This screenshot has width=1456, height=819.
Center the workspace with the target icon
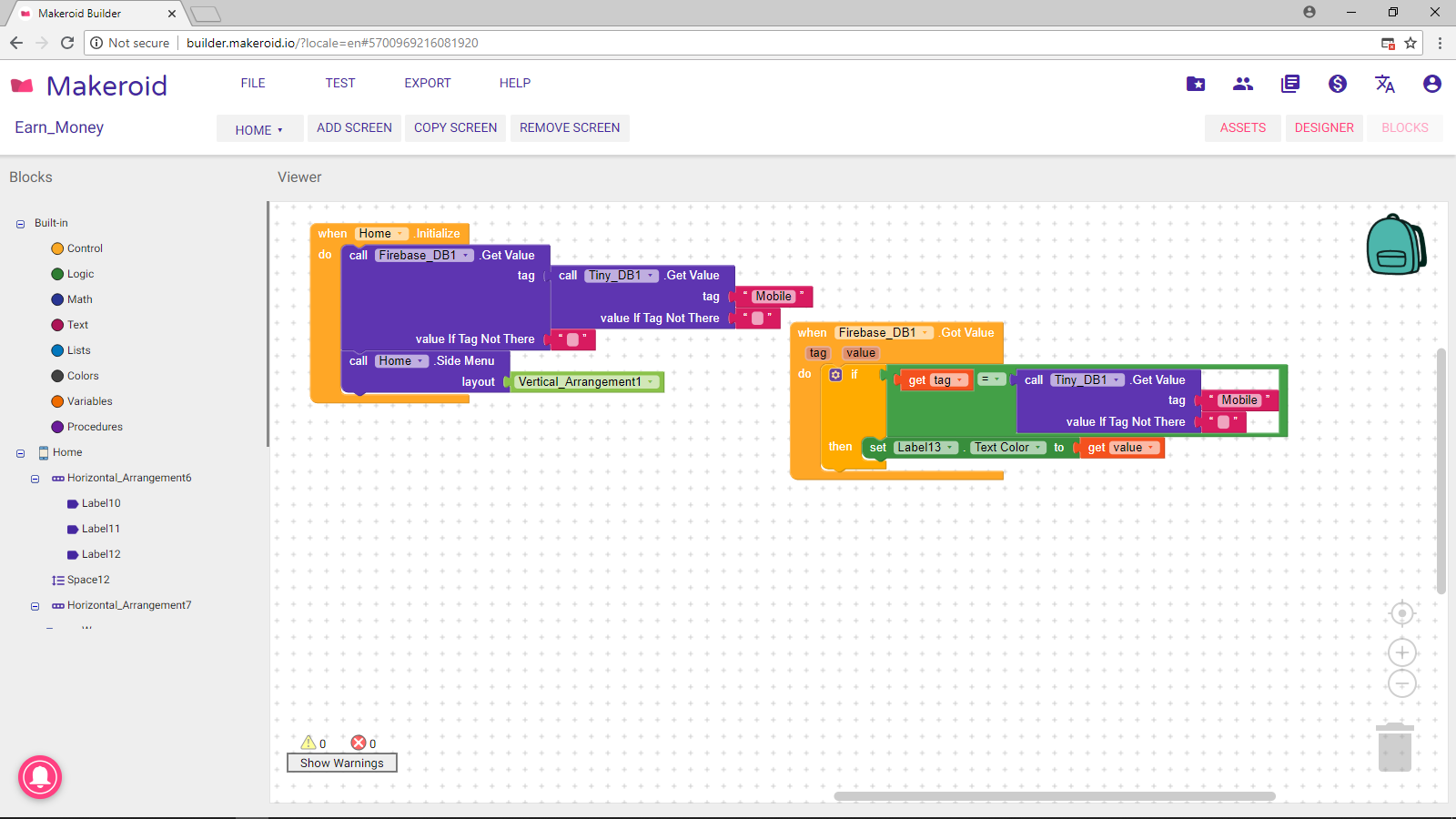coord(1401,614)
